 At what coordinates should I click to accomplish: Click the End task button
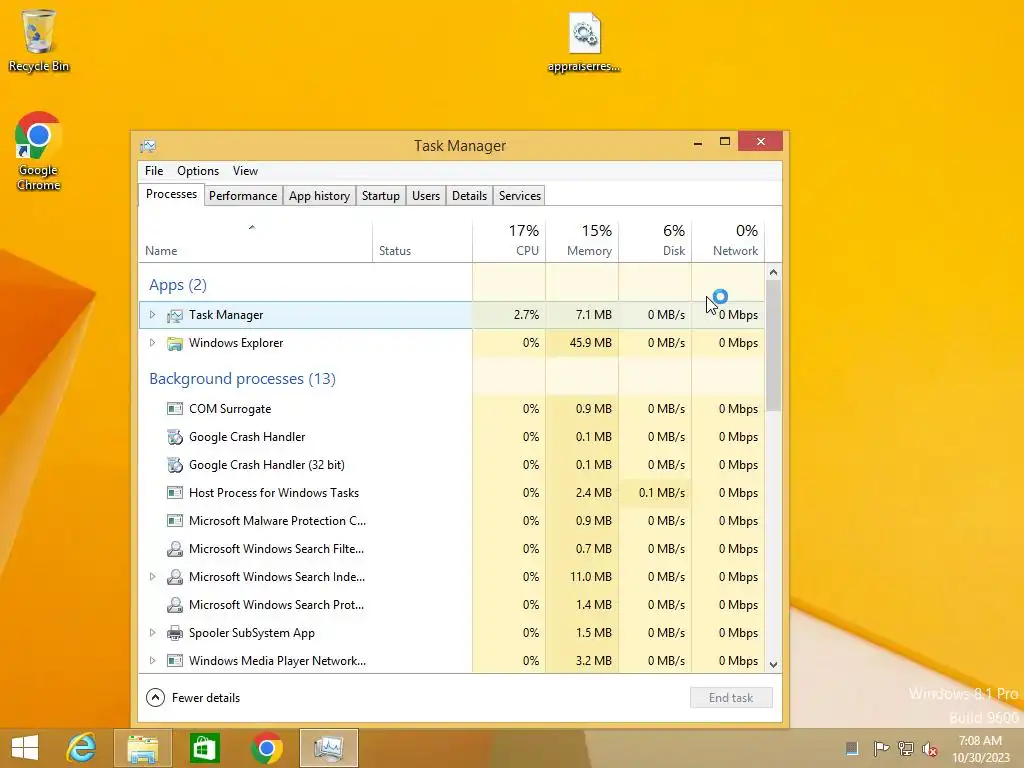[x=731, y=697]
